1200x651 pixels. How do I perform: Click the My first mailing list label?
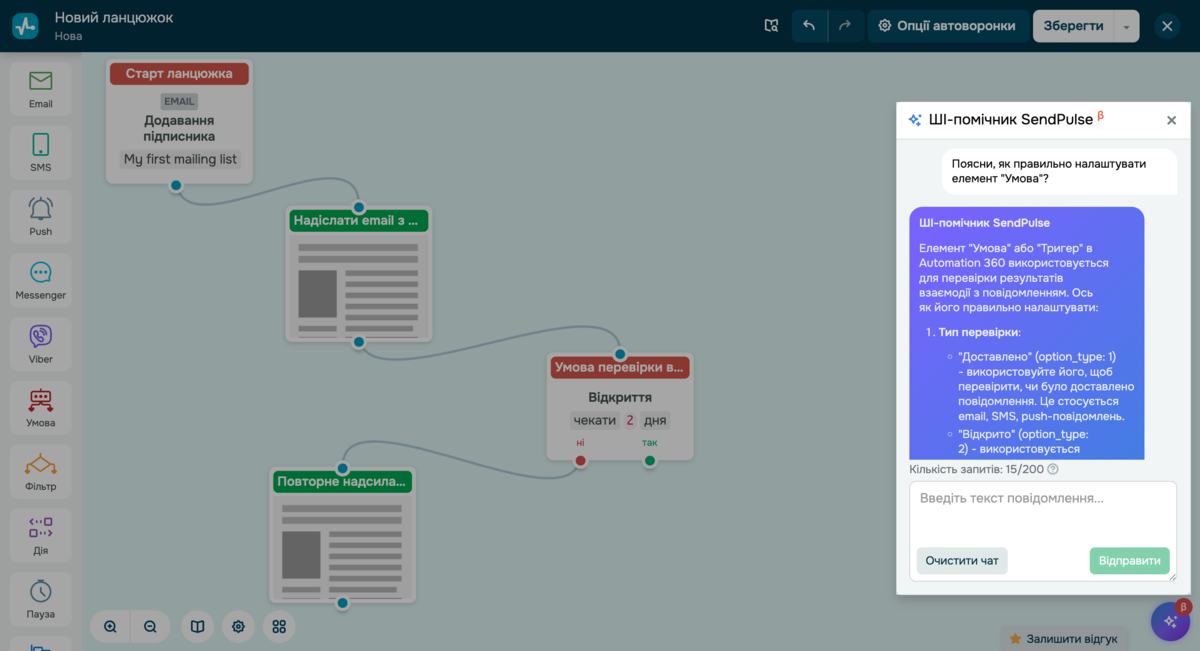180,159
